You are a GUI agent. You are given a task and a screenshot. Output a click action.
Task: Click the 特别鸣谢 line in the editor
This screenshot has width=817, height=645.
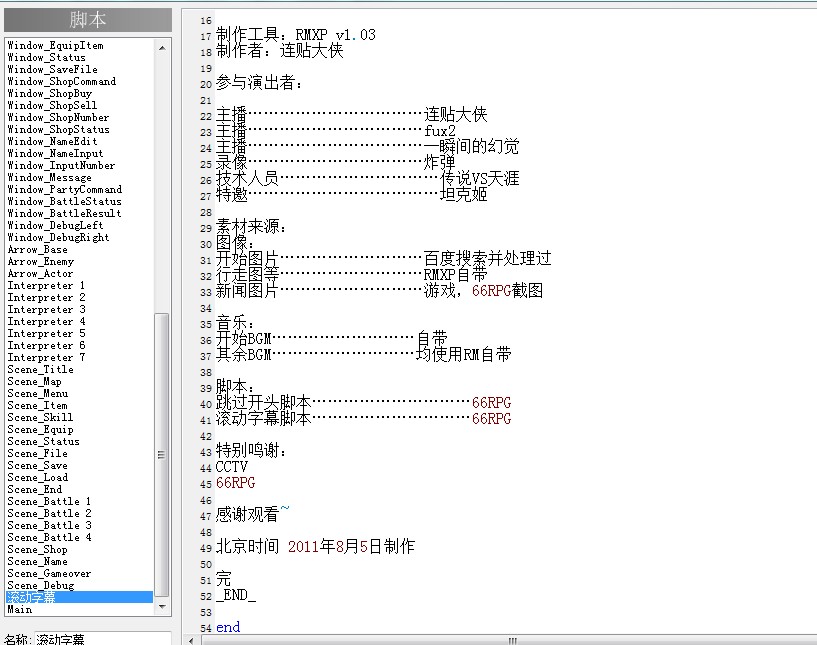pyautogui.click(x=251, y=450)
